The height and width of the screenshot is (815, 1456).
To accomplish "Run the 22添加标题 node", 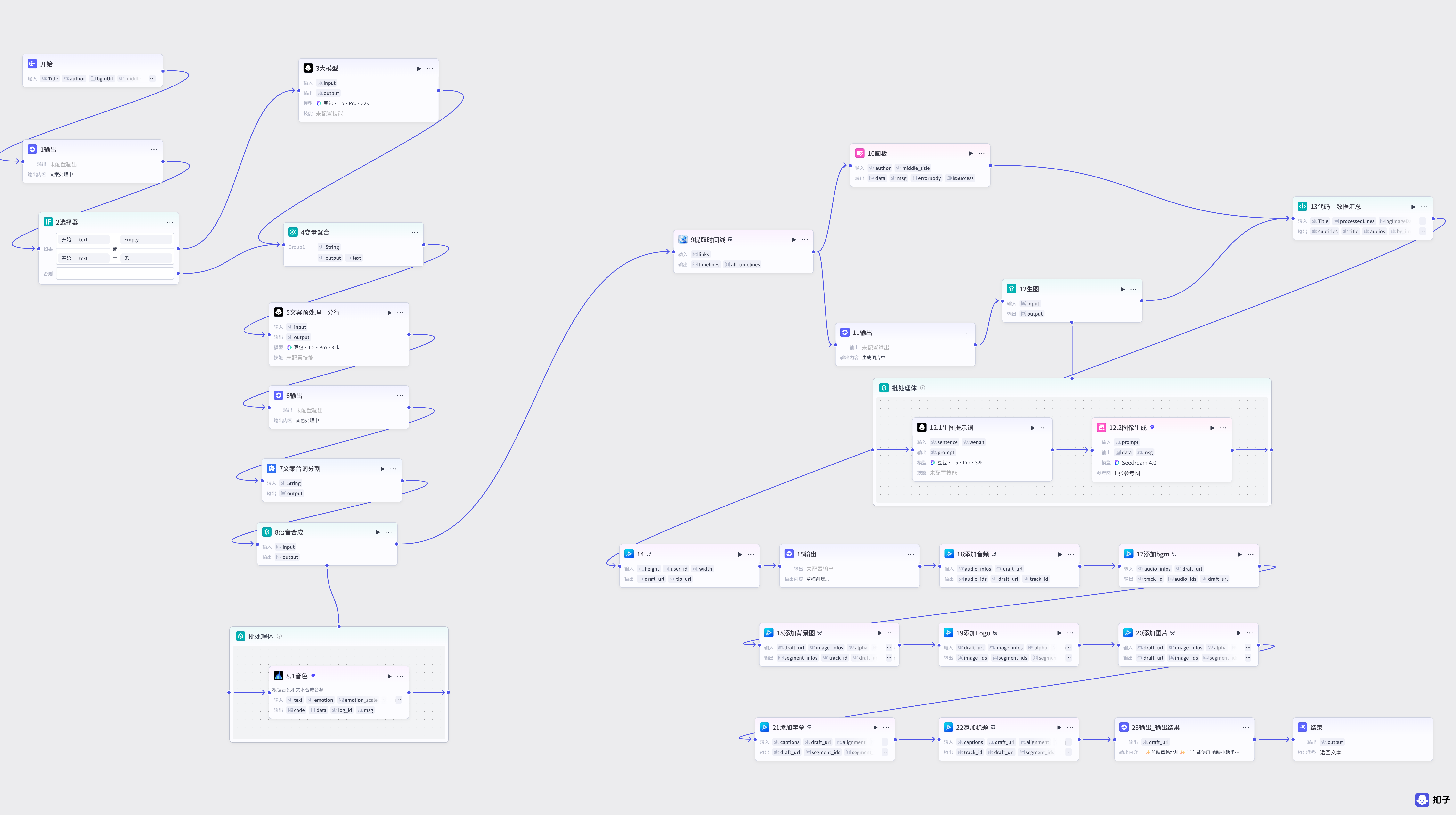I will tap(1059, 727).
